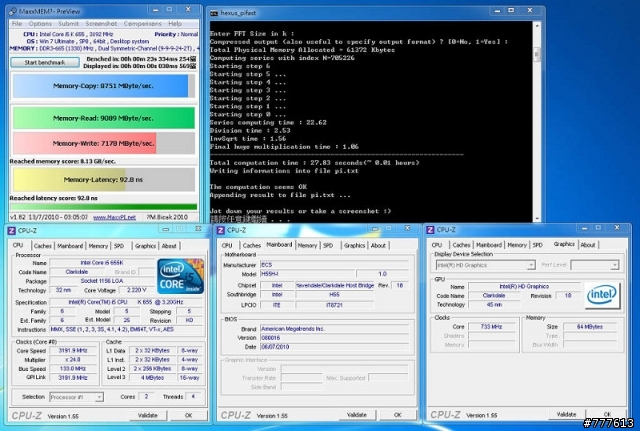Click the Multiplier x 24.0 value

pyautogui.click(x=72, y=360)
